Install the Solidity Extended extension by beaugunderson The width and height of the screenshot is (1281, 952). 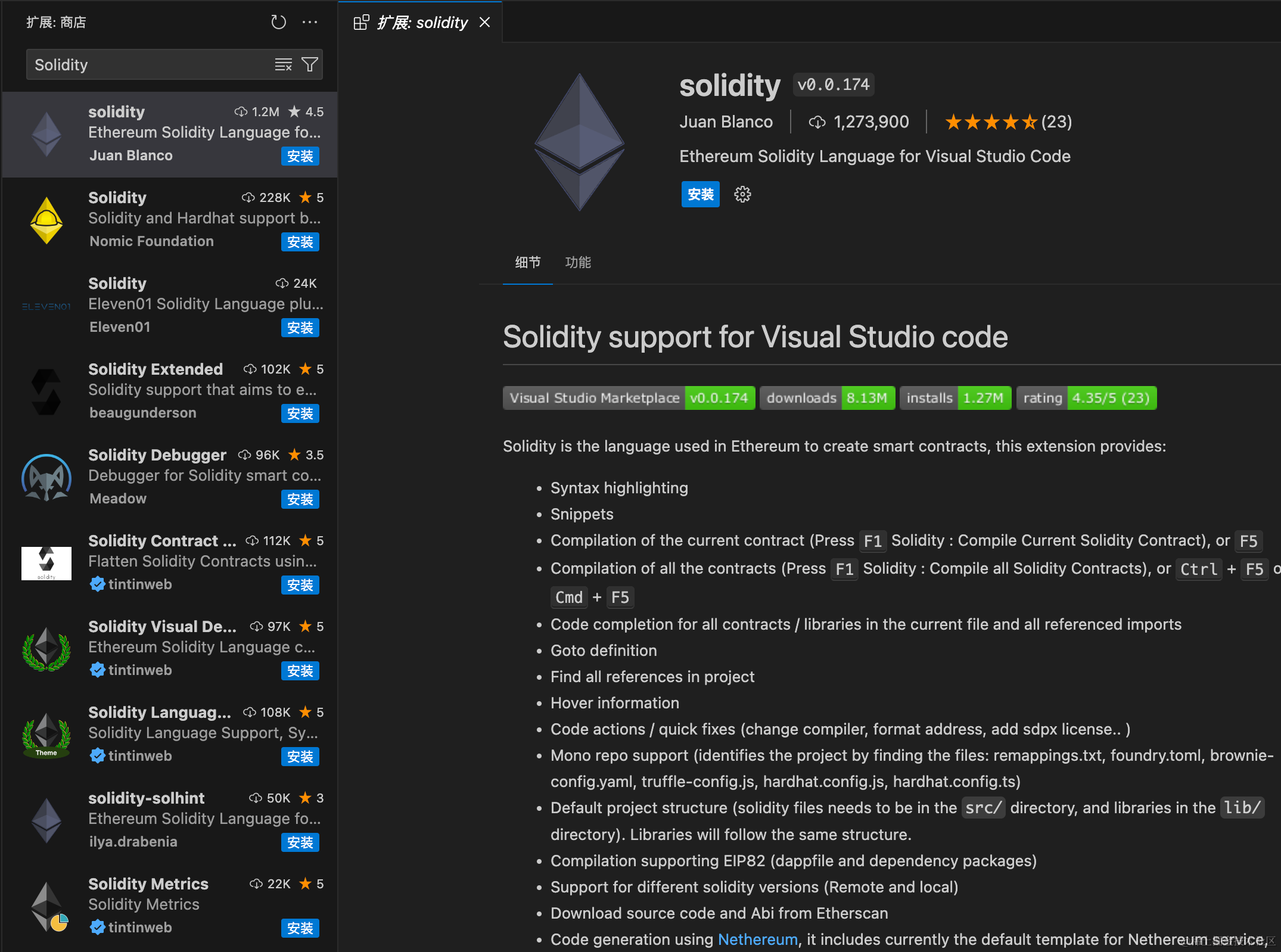(x=300, y=413)
